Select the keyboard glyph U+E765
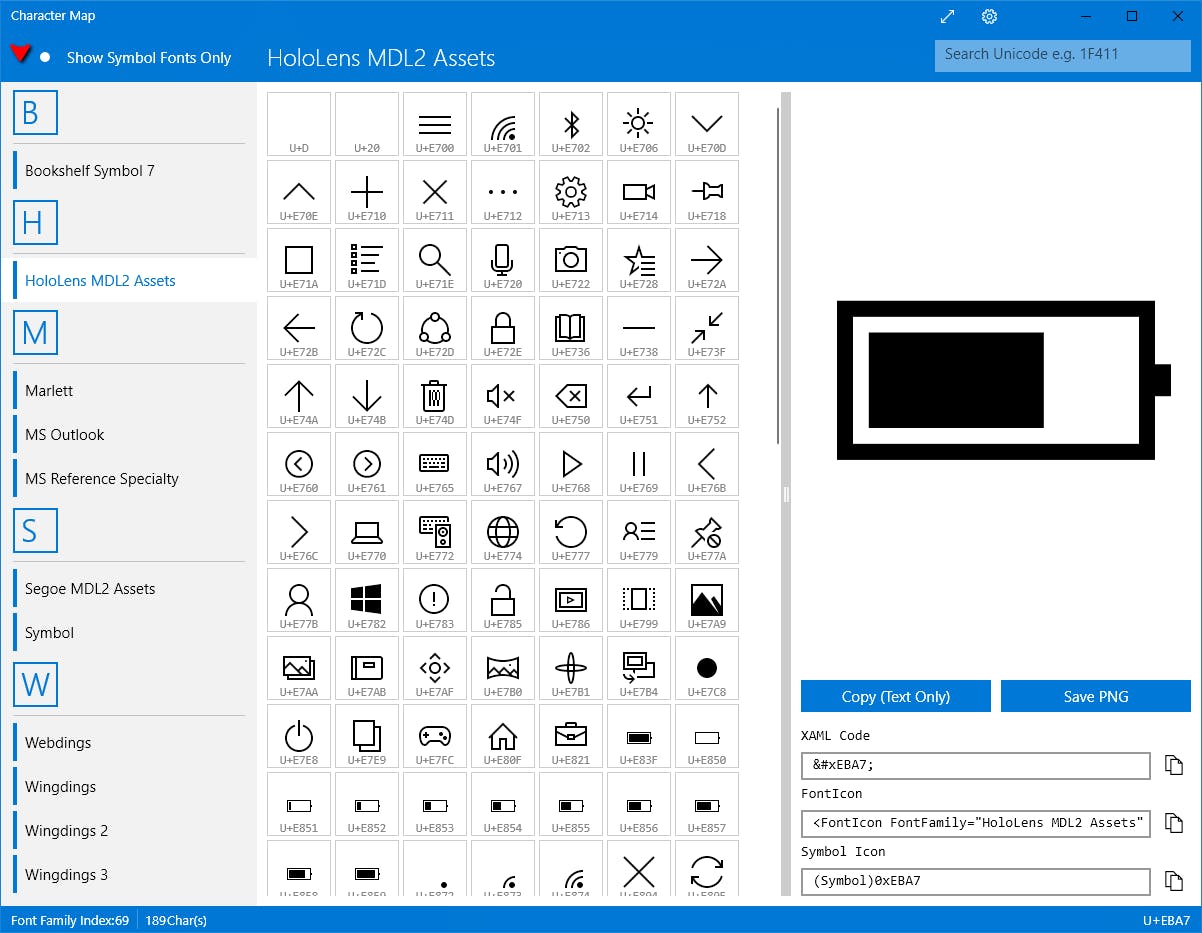Screen dimensions: 1202x933 [435, 464]
